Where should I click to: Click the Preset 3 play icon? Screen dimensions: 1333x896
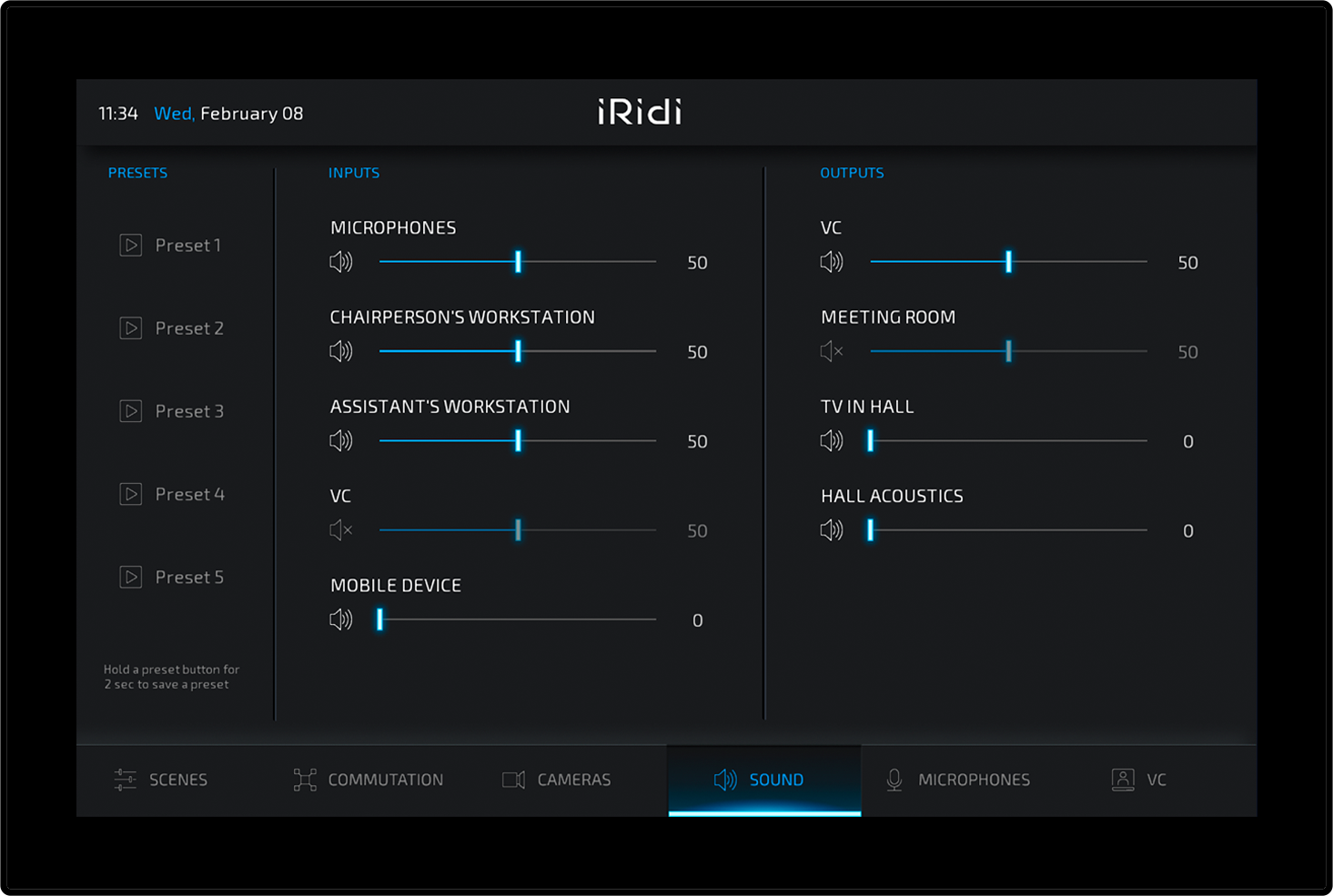[131, 411]
